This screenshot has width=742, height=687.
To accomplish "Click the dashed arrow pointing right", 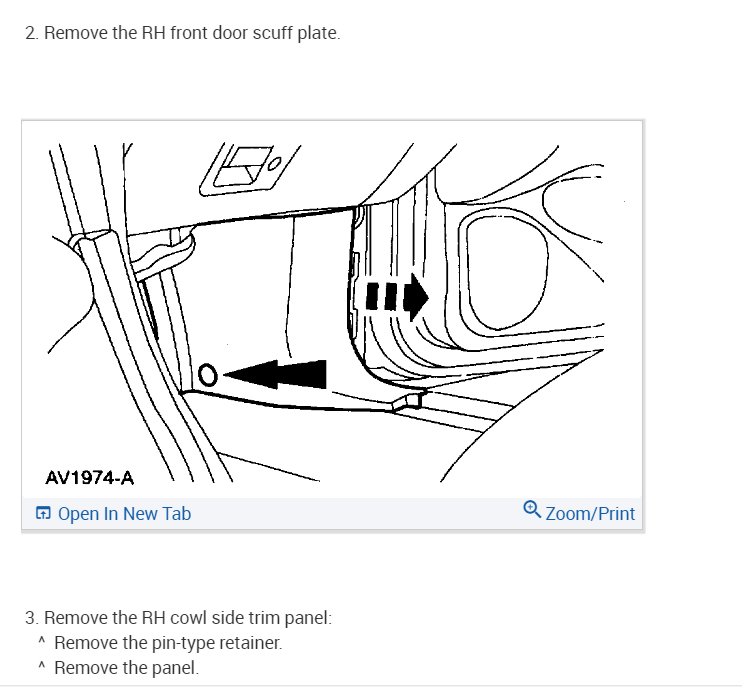I will 397,297.
